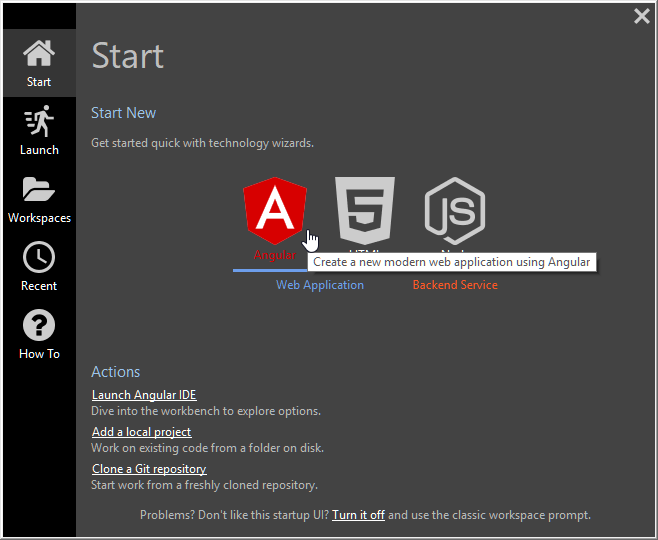
Task: Click the Turn it off link
Action: [x=358, y=515]
